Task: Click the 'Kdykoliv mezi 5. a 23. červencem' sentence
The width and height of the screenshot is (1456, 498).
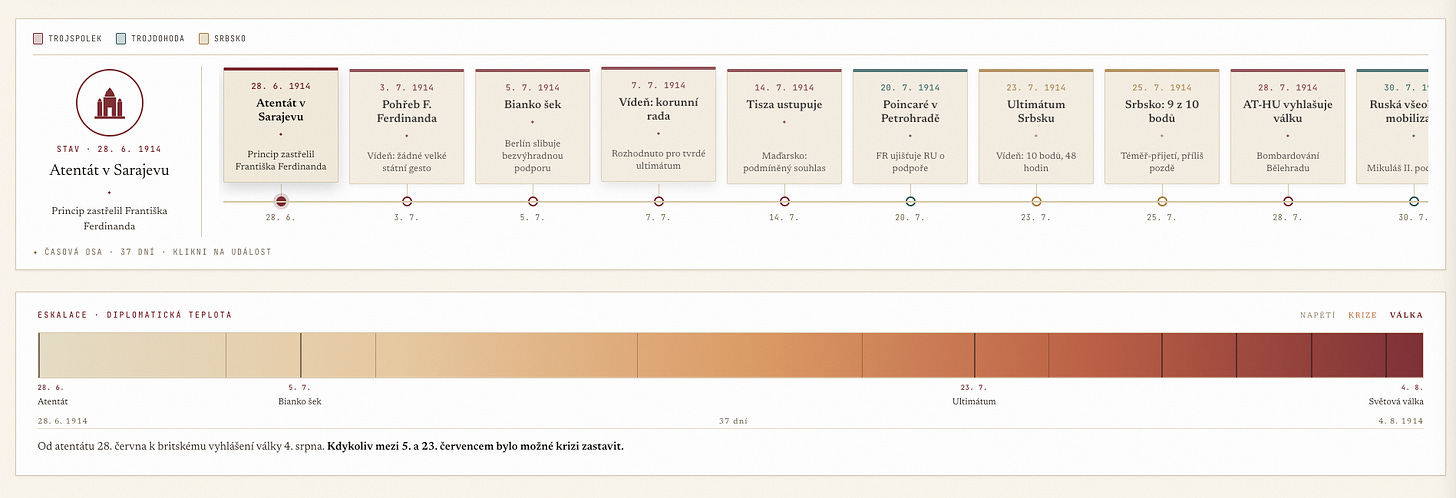Action: click(475, 446)
